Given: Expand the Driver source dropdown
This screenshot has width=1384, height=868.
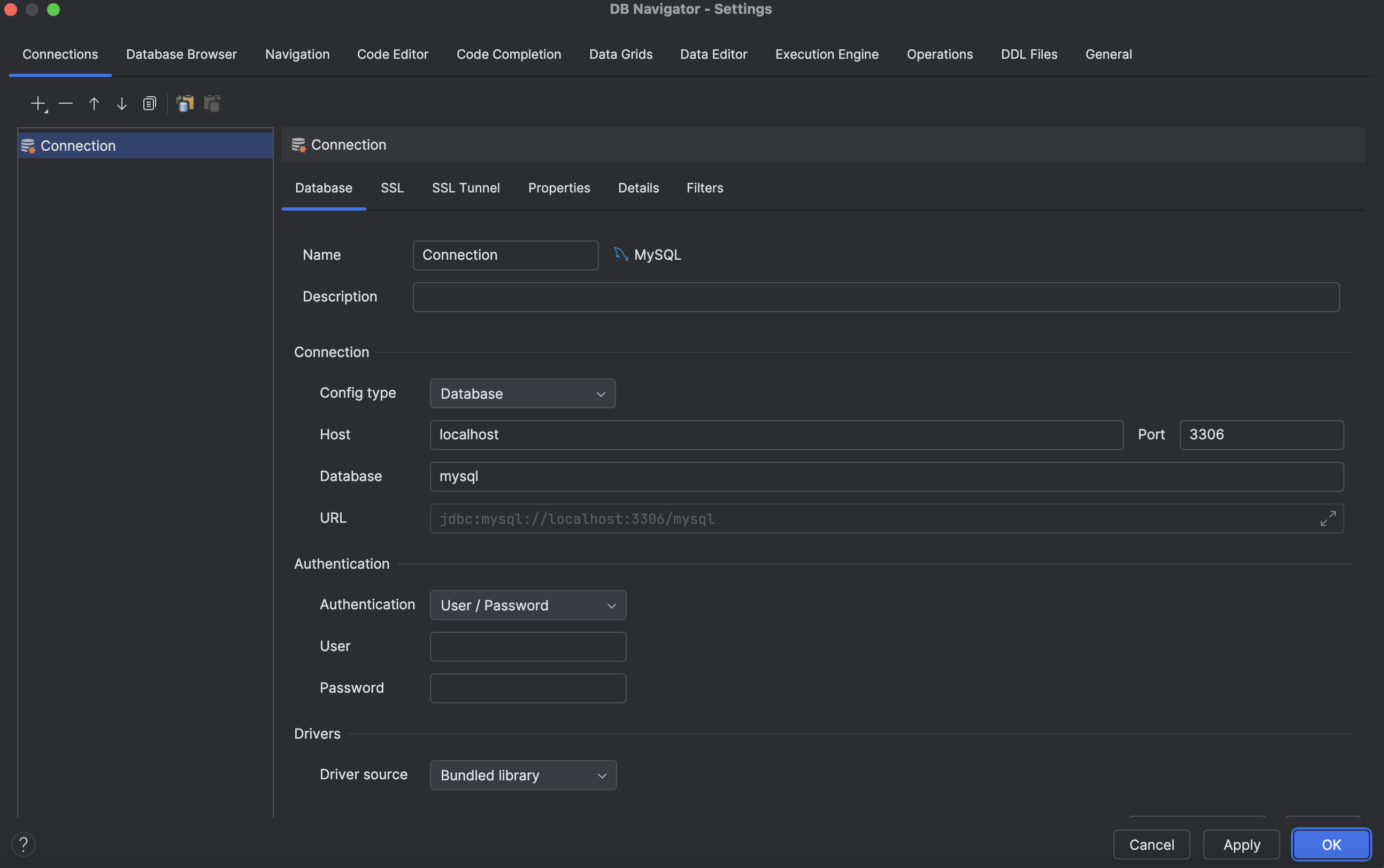Looking at the screenshot, I should click(522, 775).
